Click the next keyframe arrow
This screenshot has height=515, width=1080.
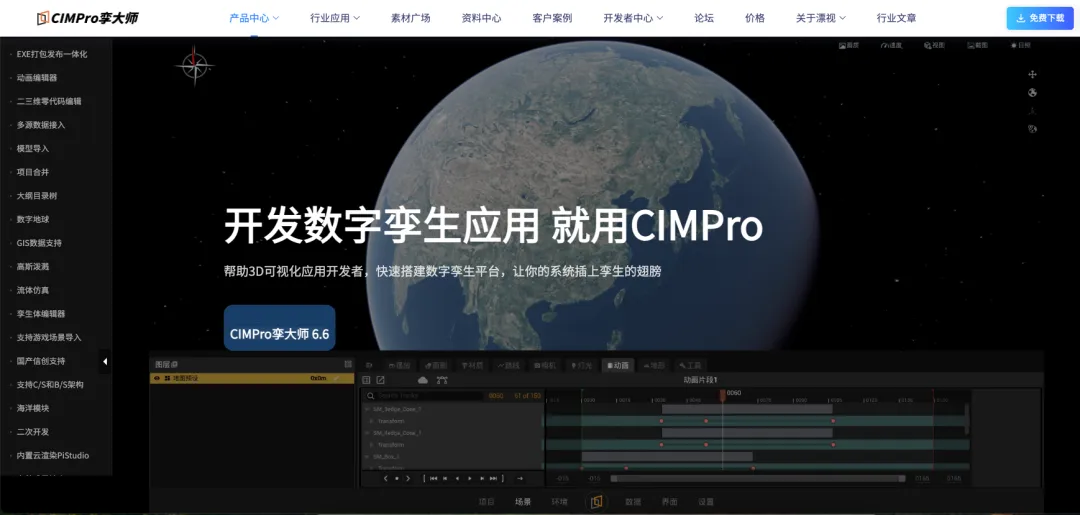pyautogui.click(x=408, y=479)
